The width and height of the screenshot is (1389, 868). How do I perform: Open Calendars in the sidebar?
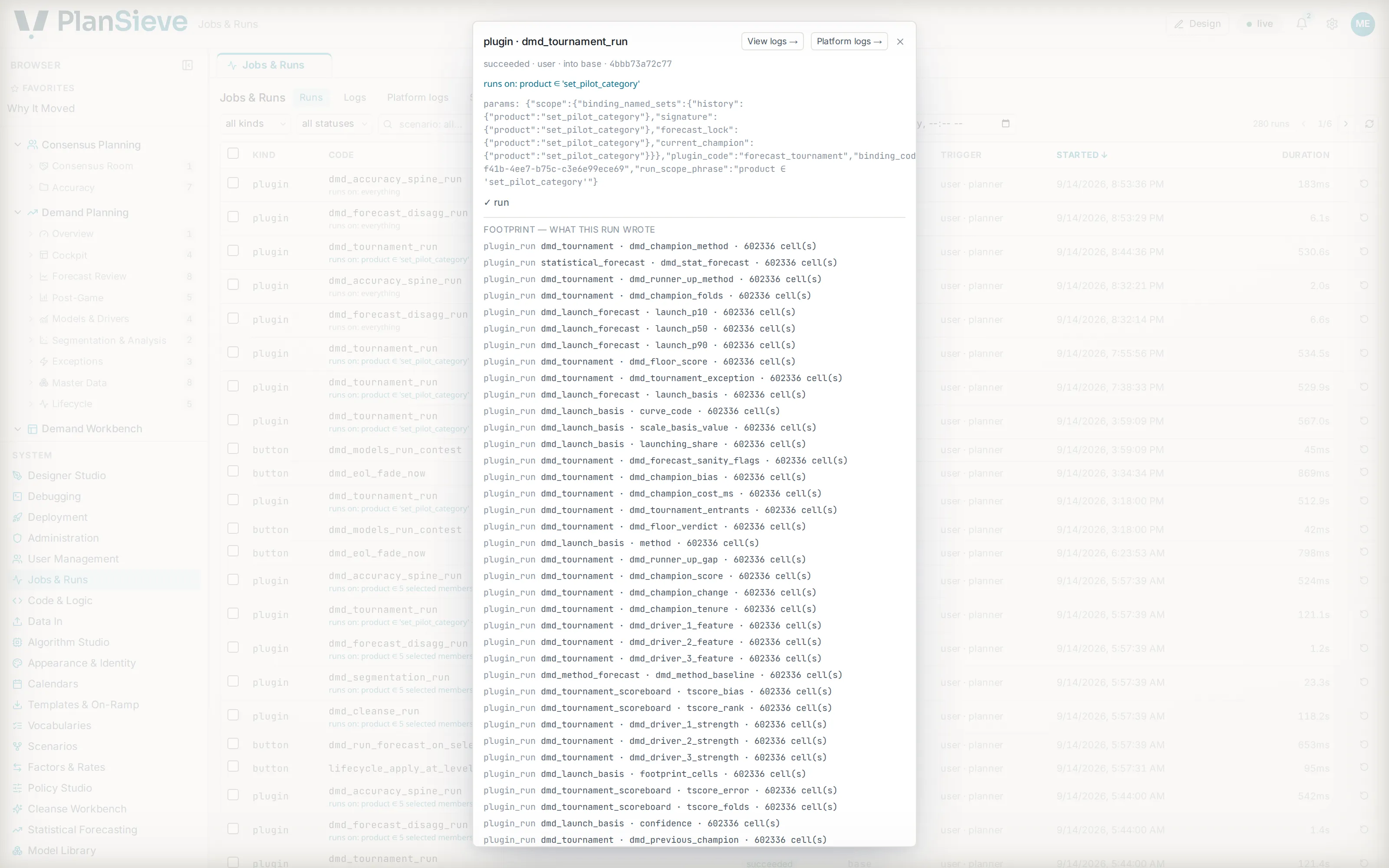point(53,684)
